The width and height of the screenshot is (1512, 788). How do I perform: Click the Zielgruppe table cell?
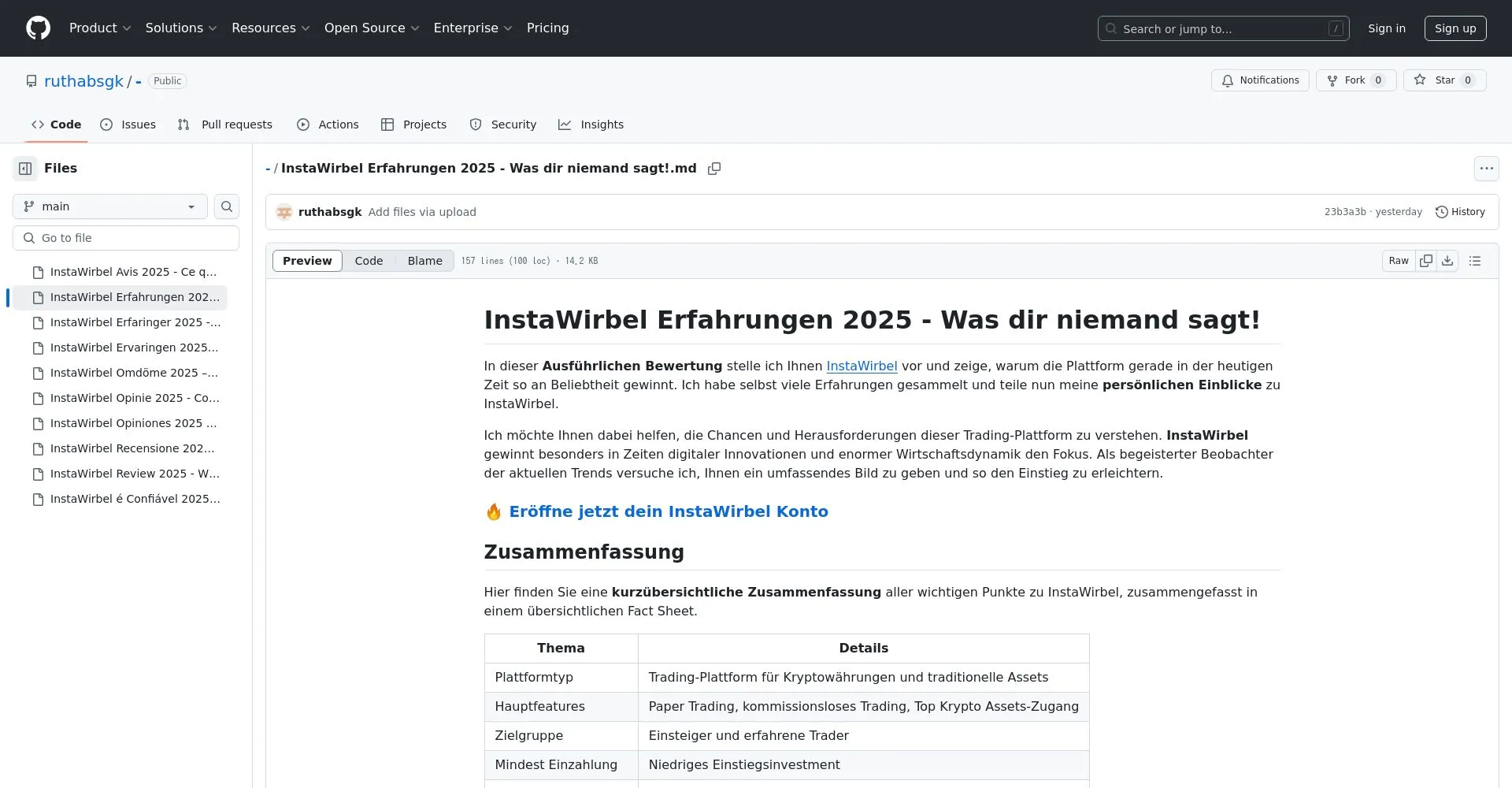click(561, 736)
